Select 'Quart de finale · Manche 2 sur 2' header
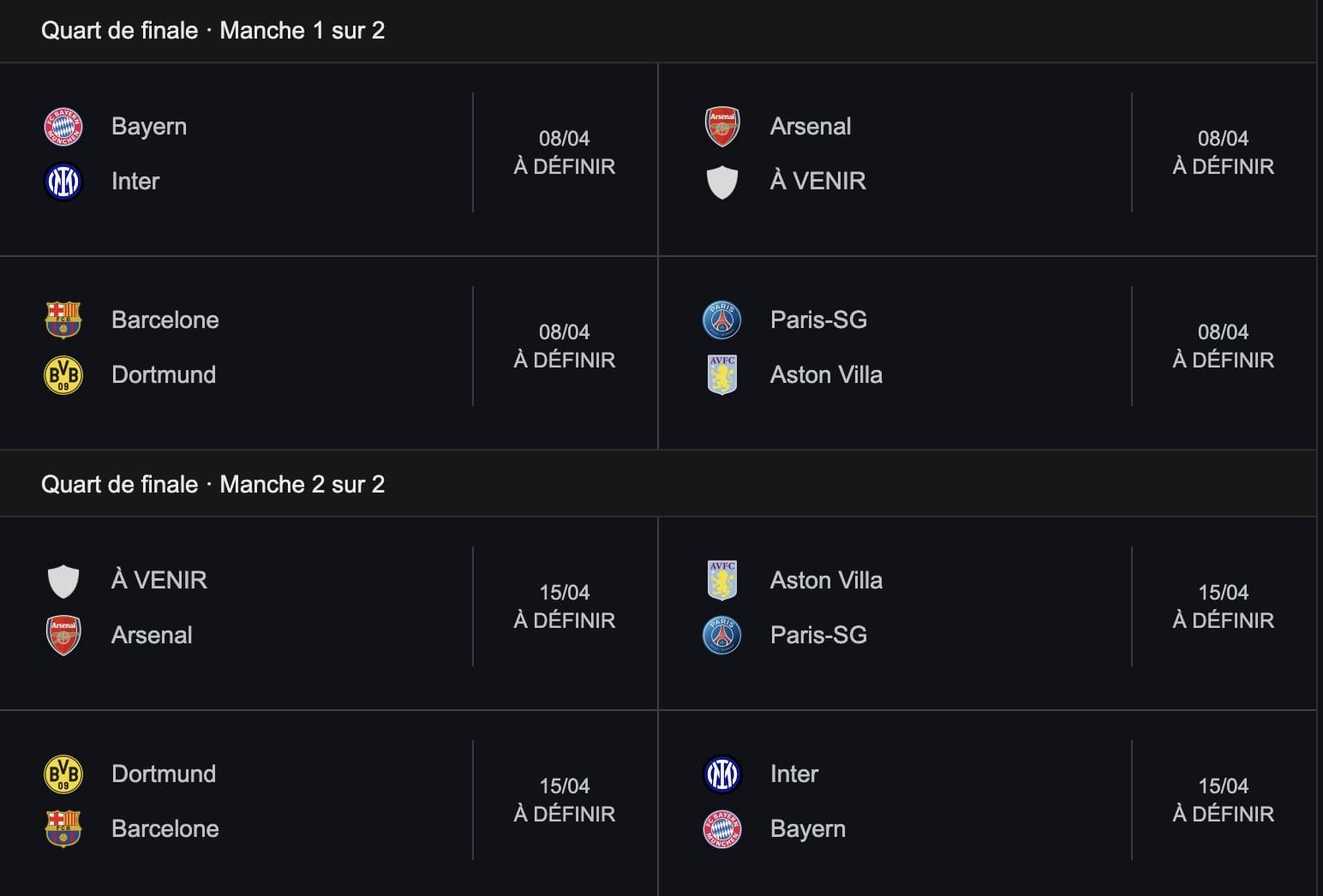This screenshot has height=896, width=1323. point(213,485)
